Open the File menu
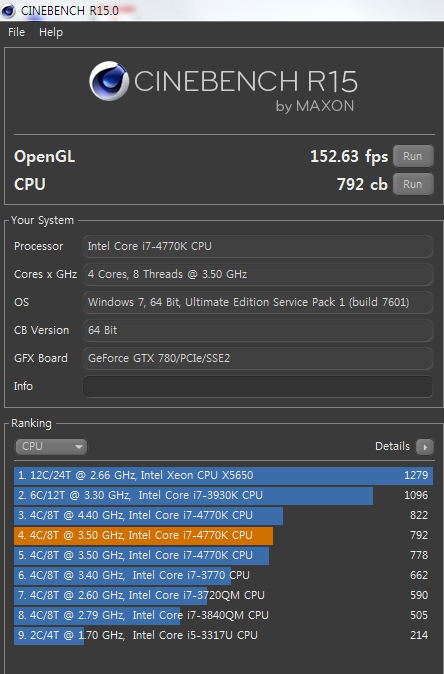Image resolution: width=444 pixels, height=674 pixels. point(16,32)
